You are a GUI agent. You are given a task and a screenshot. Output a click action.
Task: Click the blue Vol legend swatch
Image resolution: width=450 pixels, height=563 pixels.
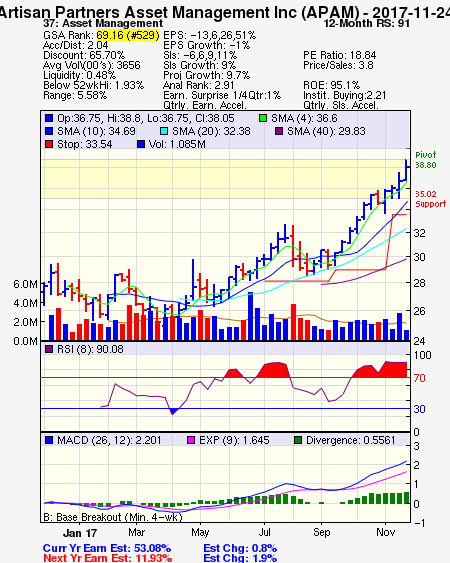pyautogui.click(x=141, y=144)
